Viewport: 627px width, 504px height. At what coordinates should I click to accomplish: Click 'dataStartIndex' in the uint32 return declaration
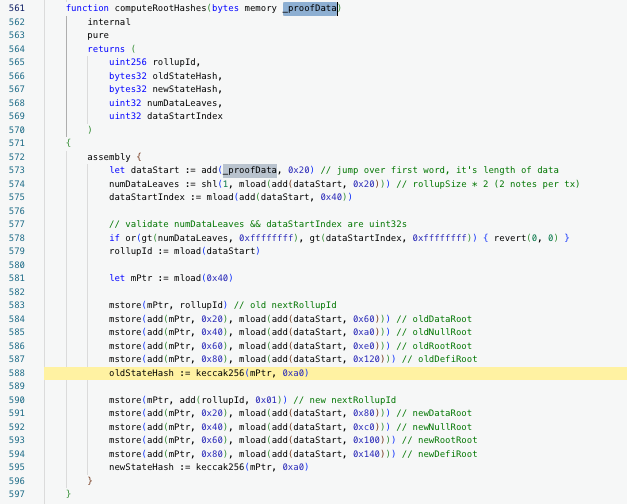point(185,116)
